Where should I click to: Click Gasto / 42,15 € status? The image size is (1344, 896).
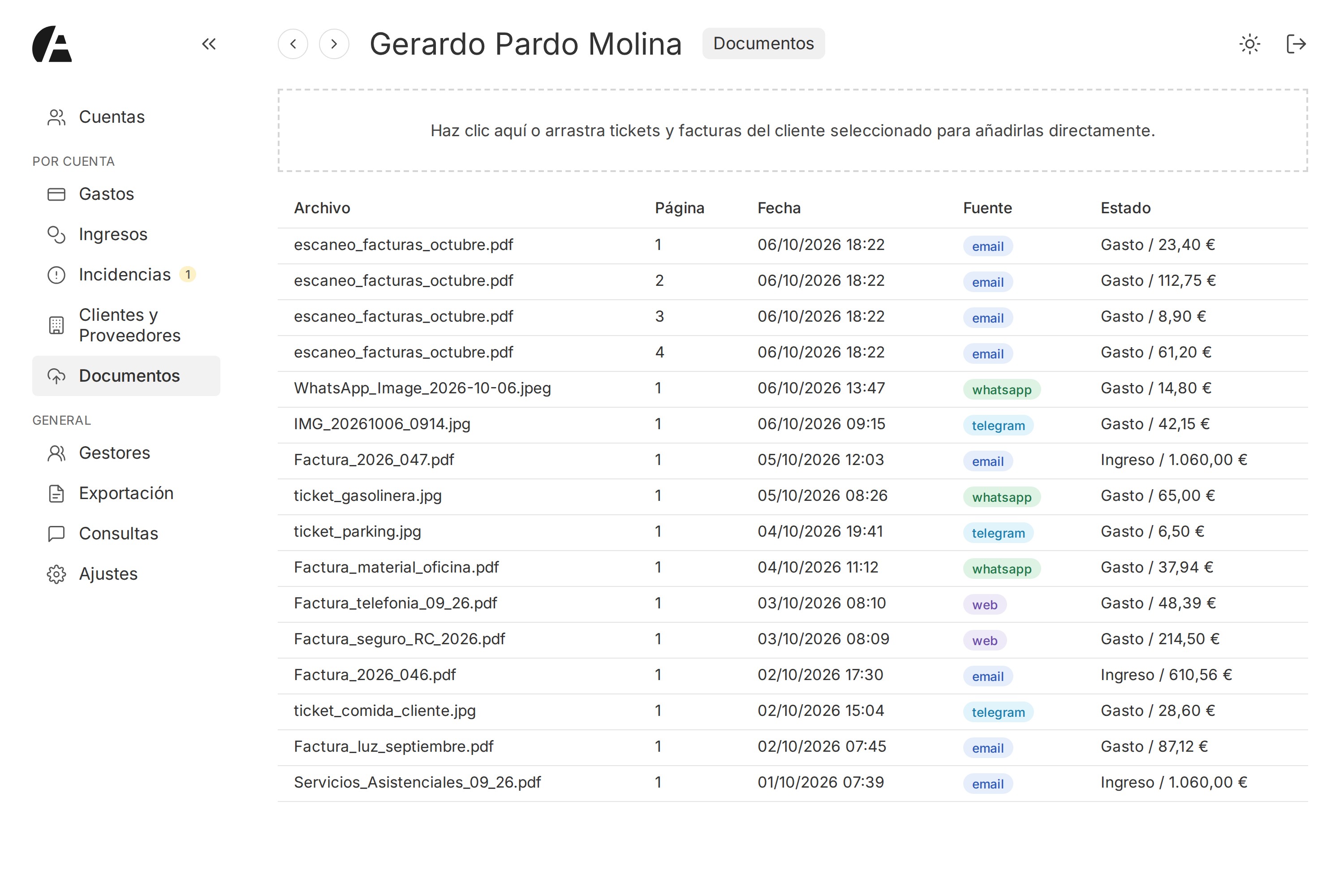tap(1155, 424)
